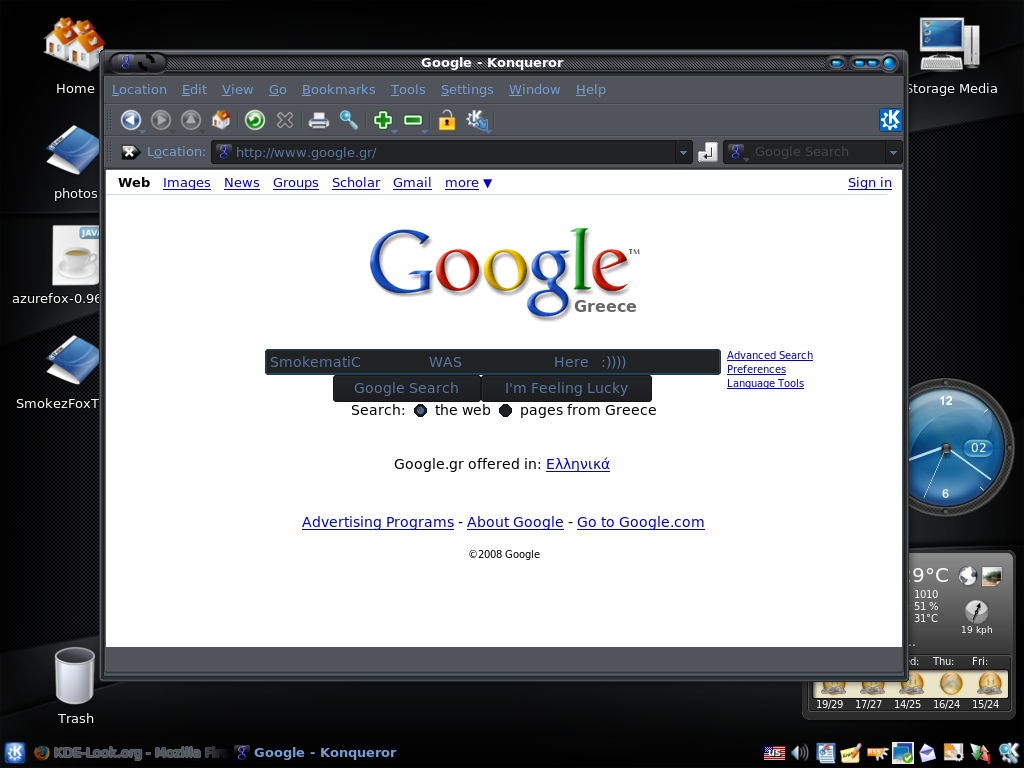Viewport: 1024px width, 768px height.
Task: Select the 'pages from Greece' radio button
Action: [505, 410]
